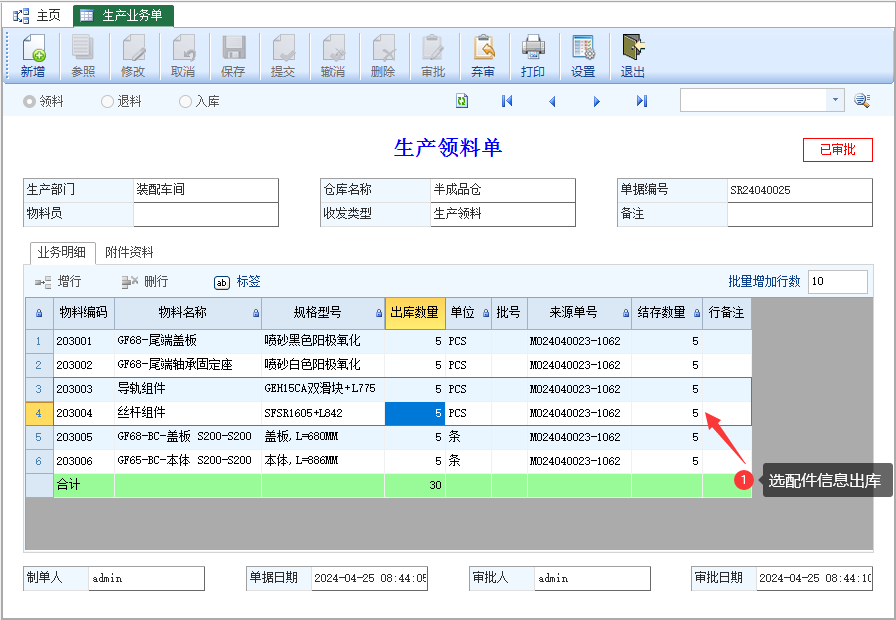Select the 入库 radio button
The image size is (896, 620).
coord(185,101)
